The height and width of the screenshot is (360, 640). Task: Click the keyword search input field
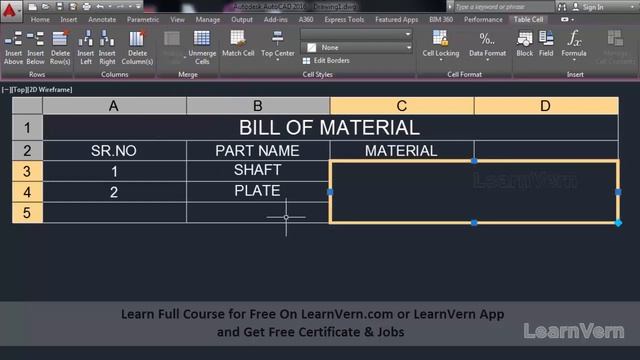504,7
